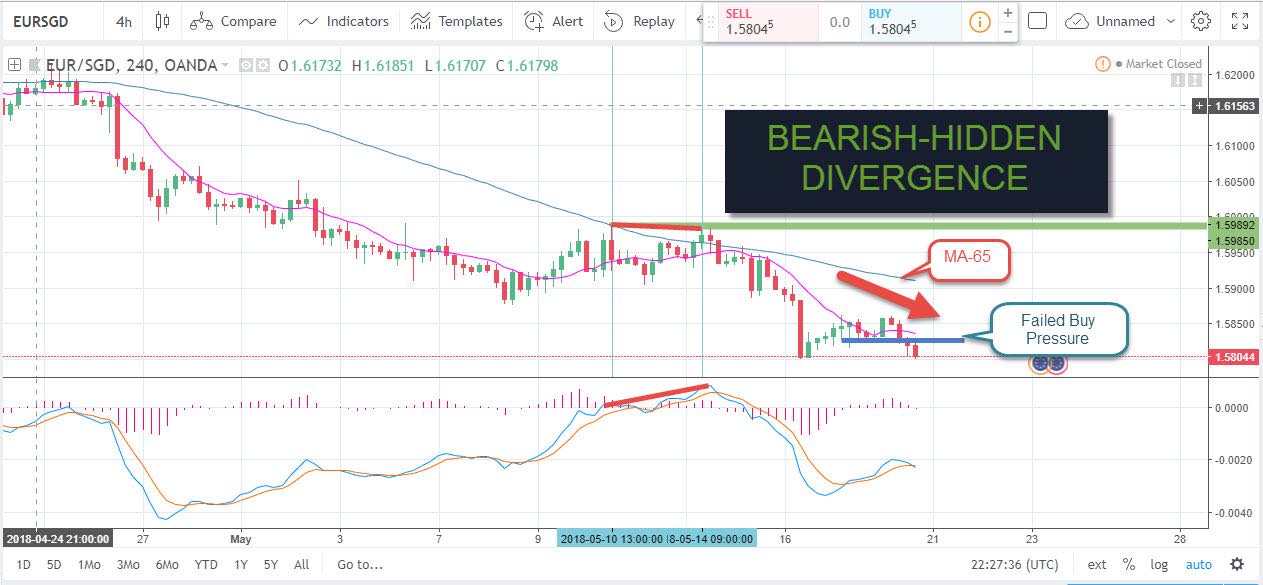Open indicator Templates menu
This screenshot has width=1263, height=585.
coord(456,21)
